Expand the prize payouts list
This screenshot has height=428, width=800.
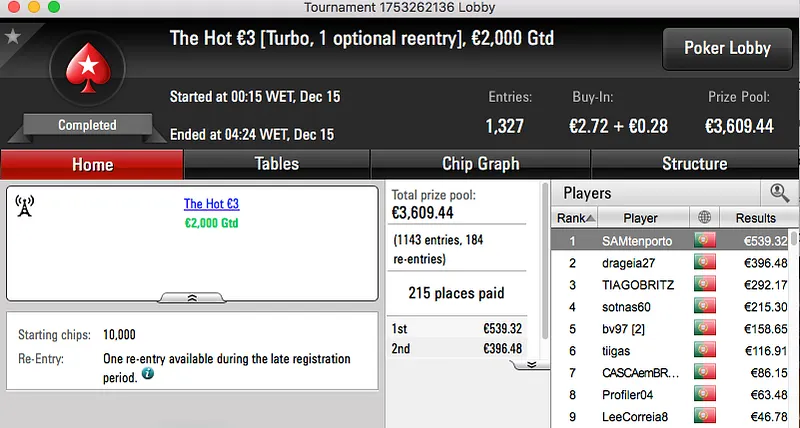point(532,364)
